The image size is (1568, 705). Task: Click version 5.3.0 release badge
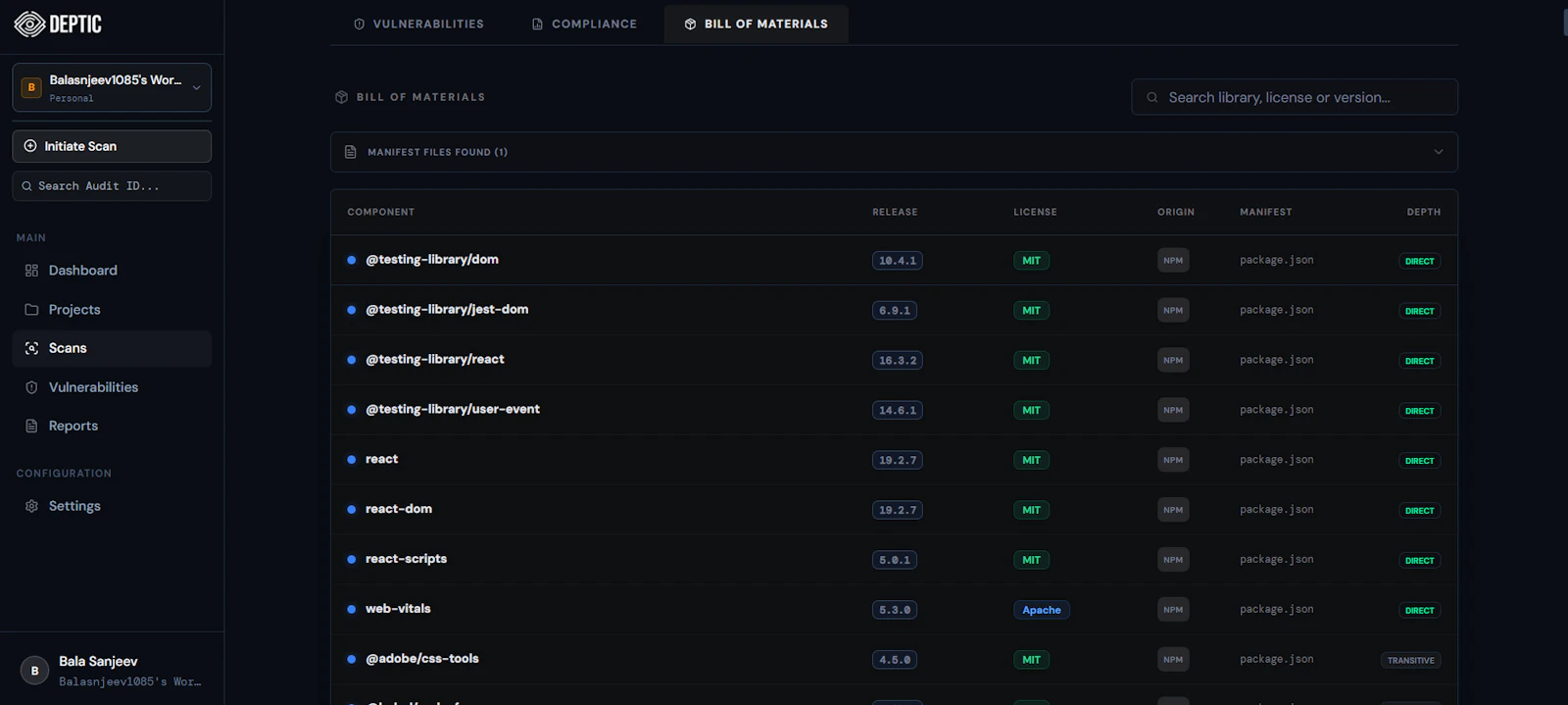(x=895, y=610)
